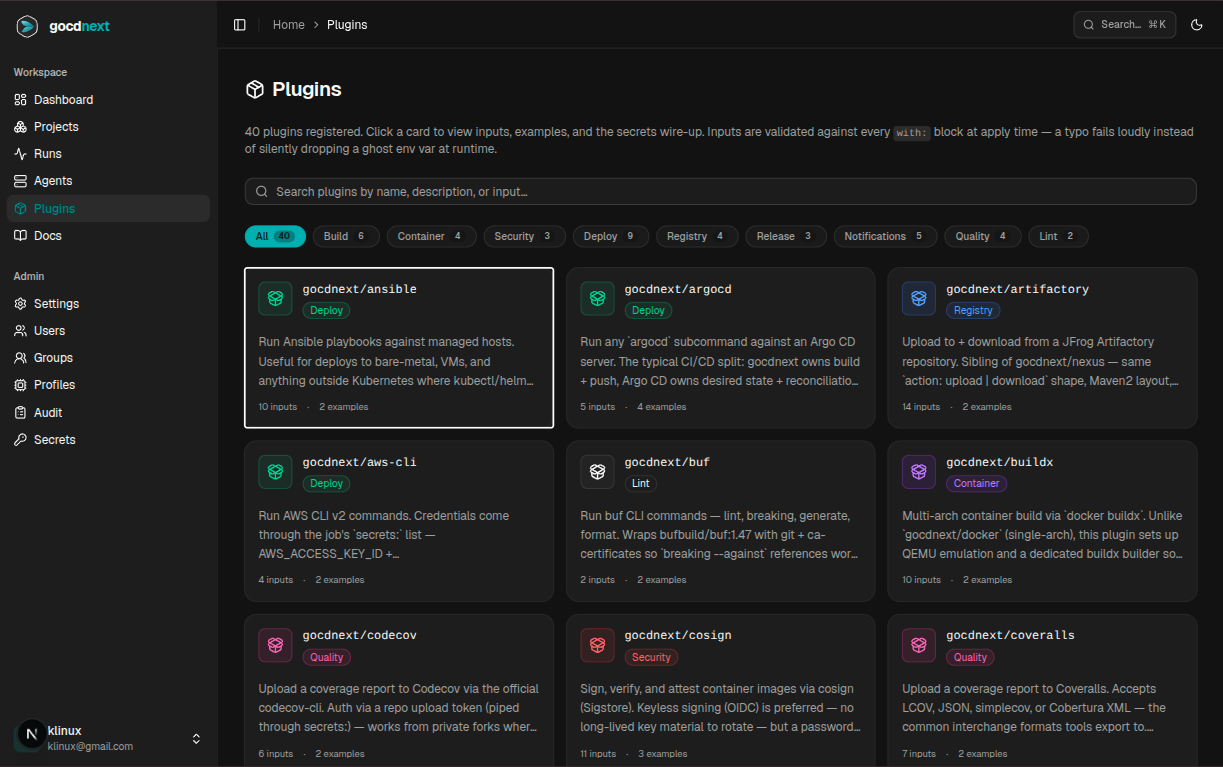Click the Projects sidebar icon
Screen dimensions: 1223x767
tap(21, 127)
